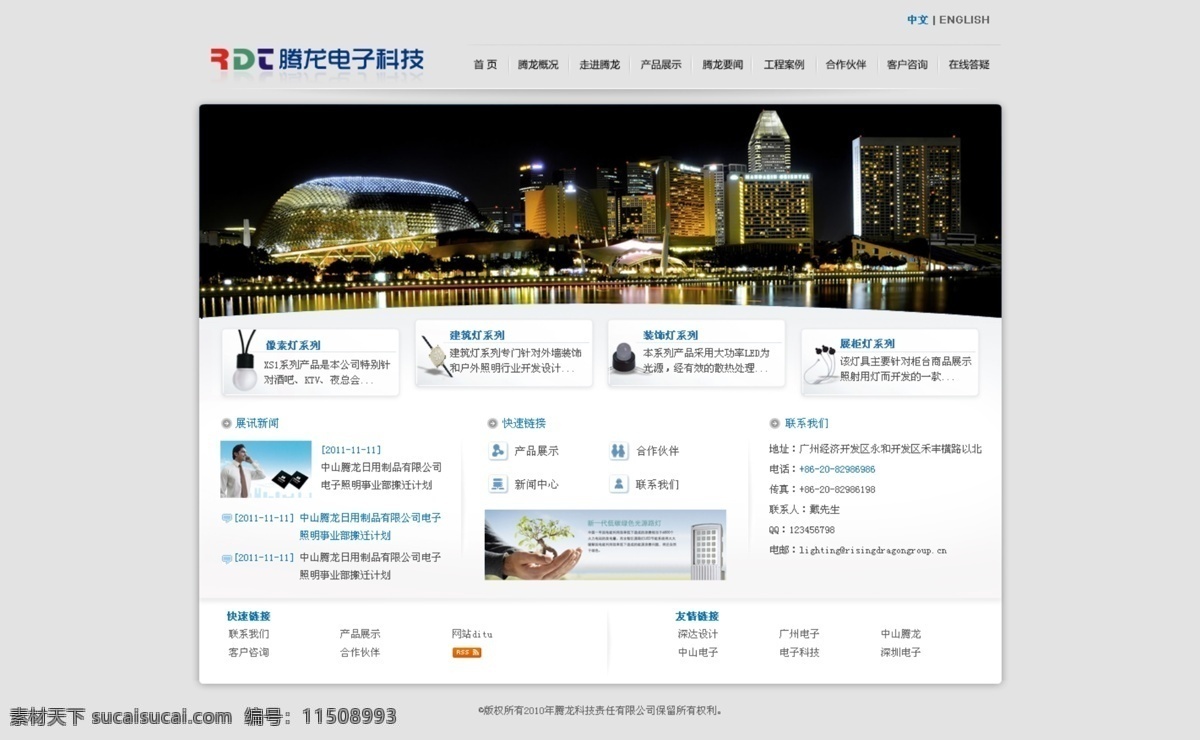Open 工程案例 navigation item
1200x740 pixels.
click(x=784, y=64)
